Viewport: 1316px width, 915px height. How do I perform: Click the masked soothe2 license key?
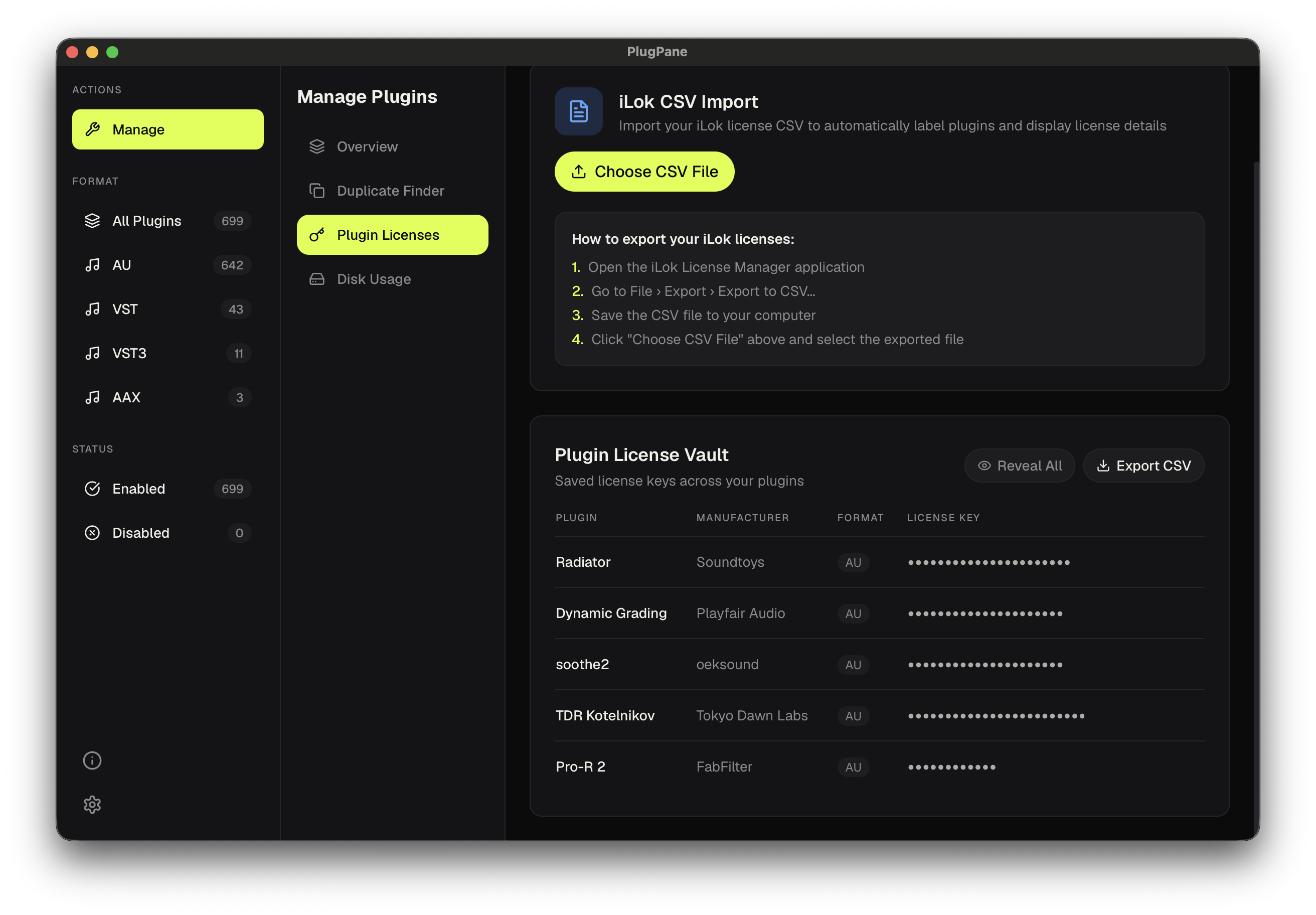pyautogui.click(x=985, y=665)
